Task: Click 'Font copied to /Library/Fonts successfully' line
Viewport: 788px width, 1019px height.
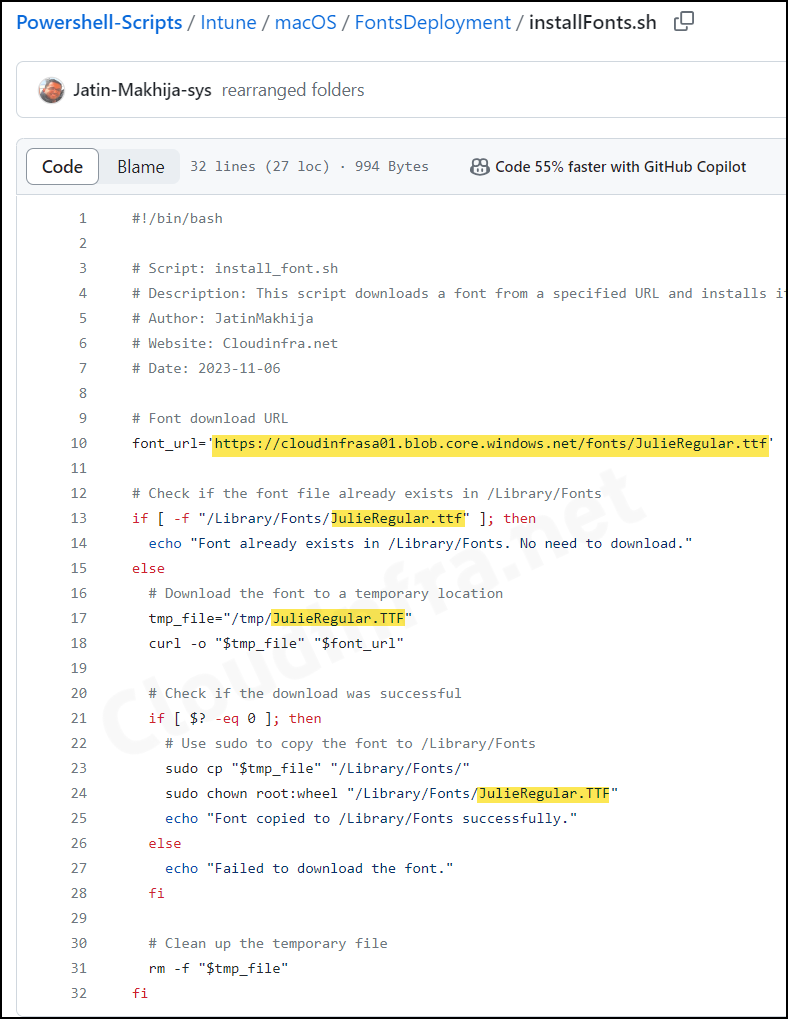Action: [x=371, y=818]
